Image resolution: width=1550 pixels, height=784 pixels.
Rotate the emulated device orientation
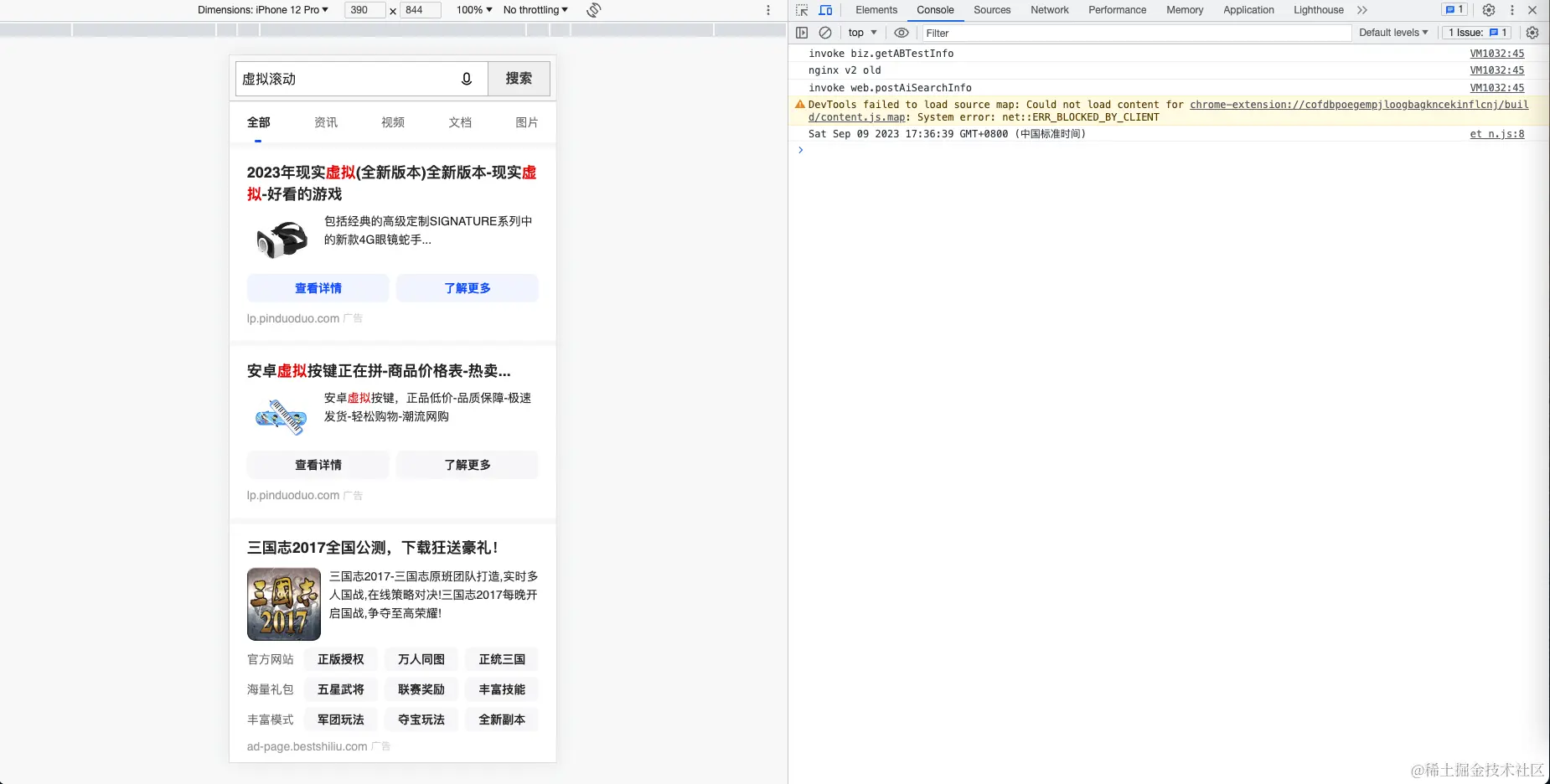[593, 10]
